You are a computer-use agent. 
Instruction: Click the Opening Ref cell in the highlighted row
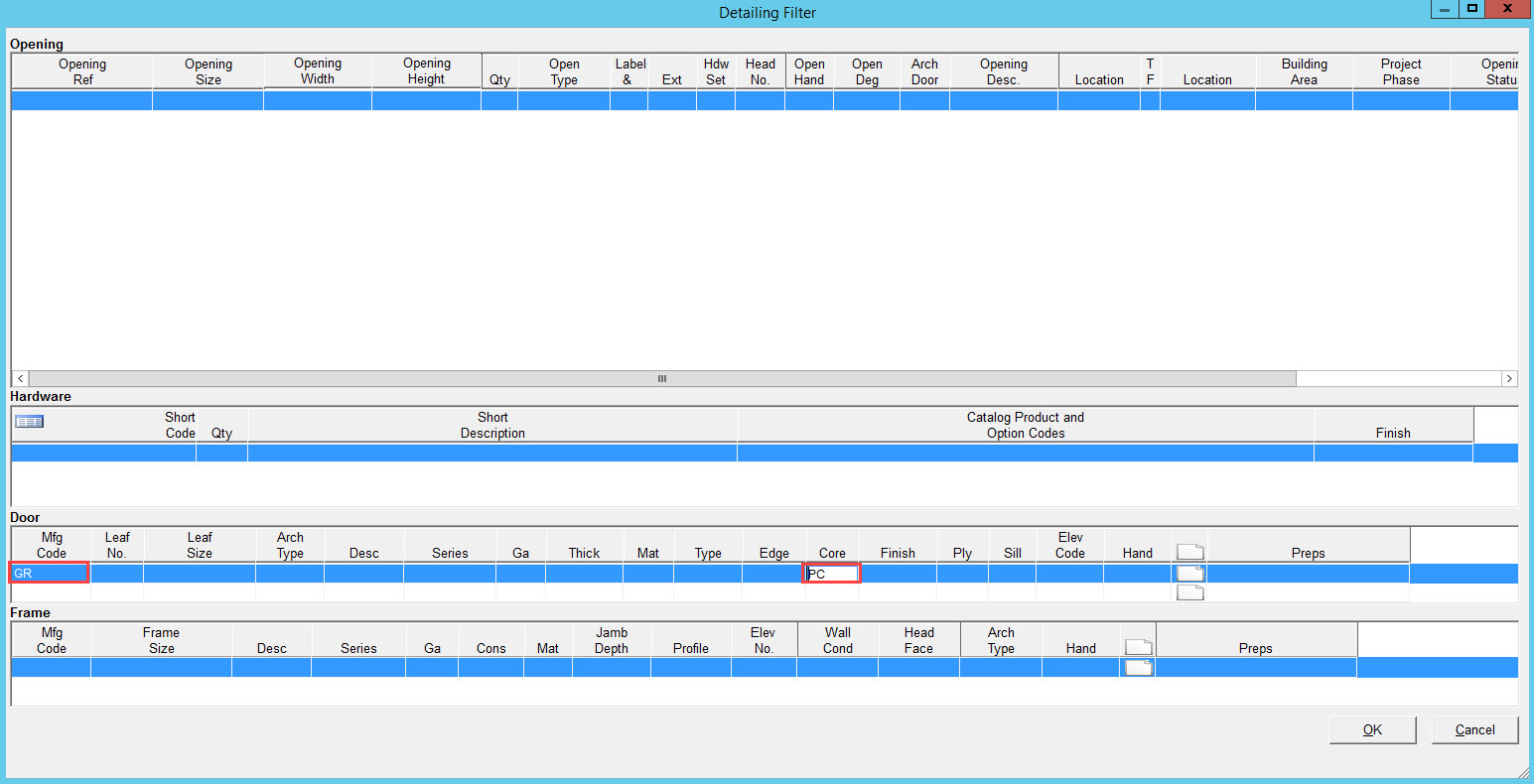pyautogui.click(x=82, y=100)
